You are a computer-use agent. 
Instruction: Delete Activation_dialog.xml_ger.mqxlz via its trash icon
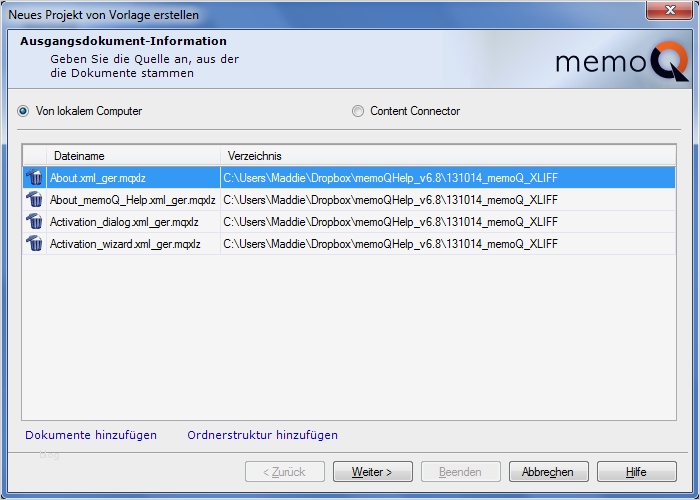click(34, 221)
